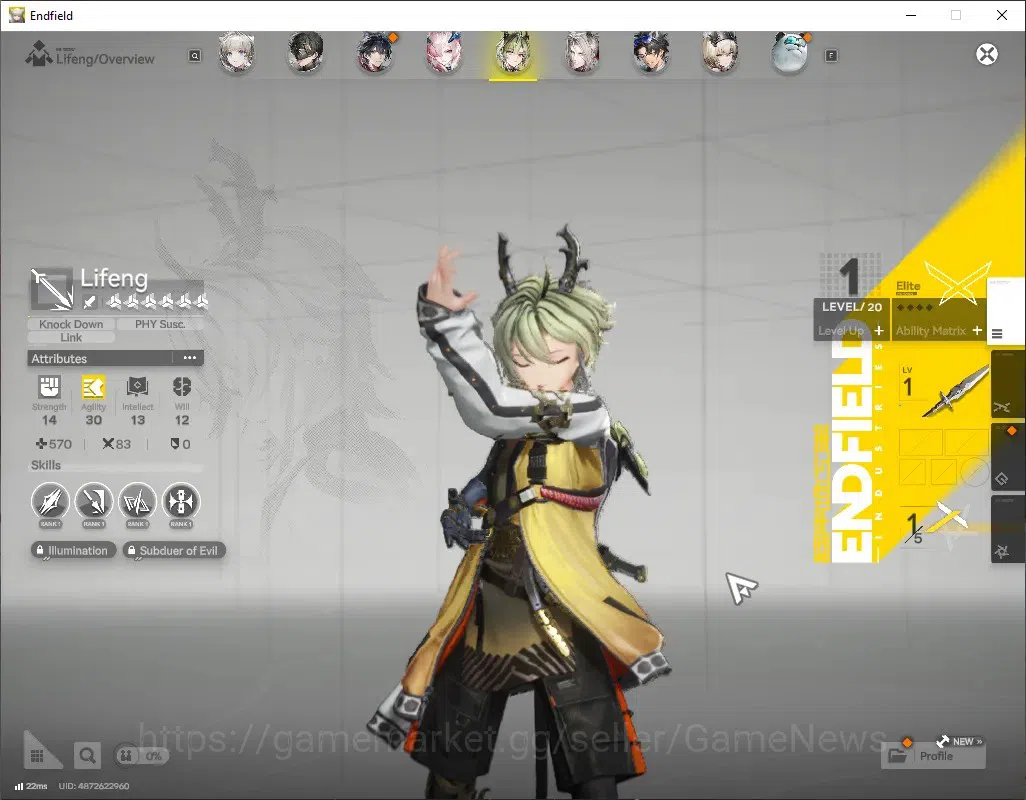The image size is (1026, 800).
Task: Select the first white-haired operator portrait
Action: pos(237,52)
